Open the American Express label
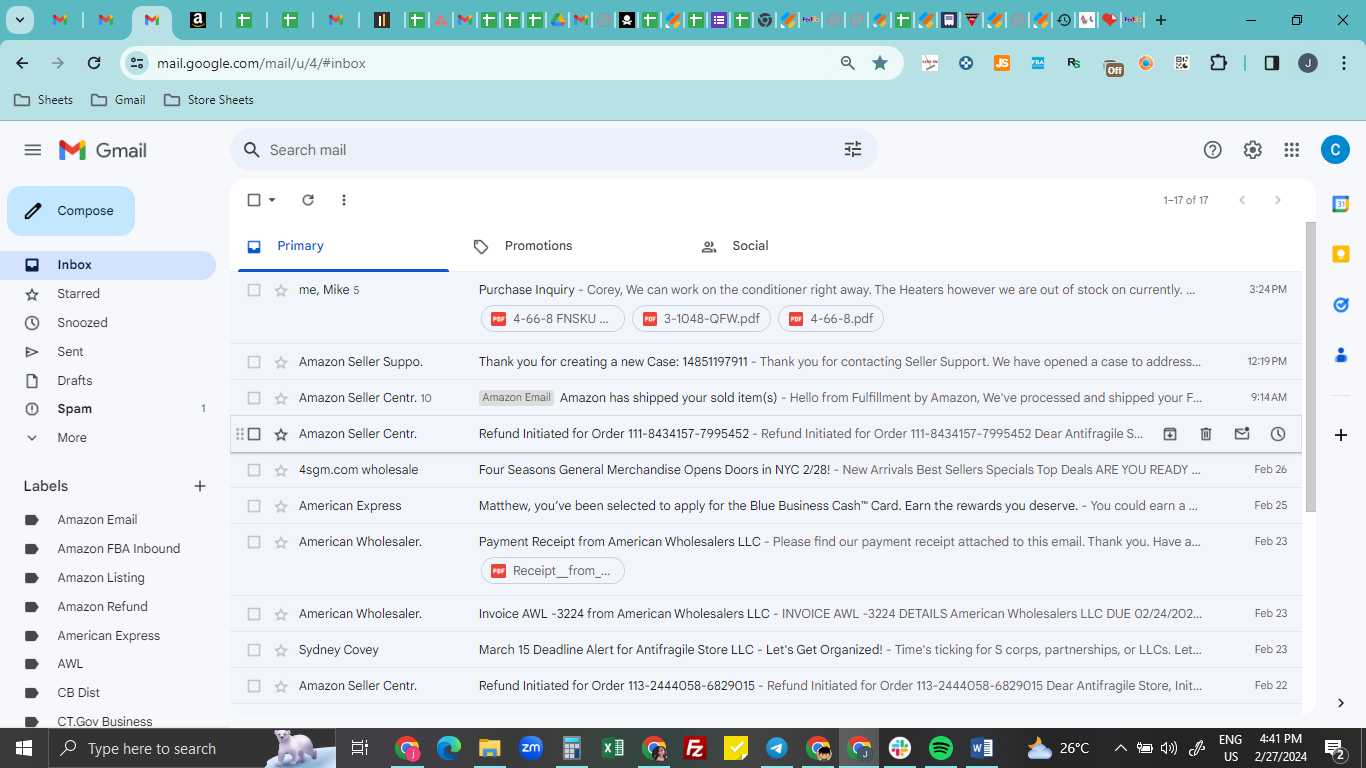 click(109, 636)
